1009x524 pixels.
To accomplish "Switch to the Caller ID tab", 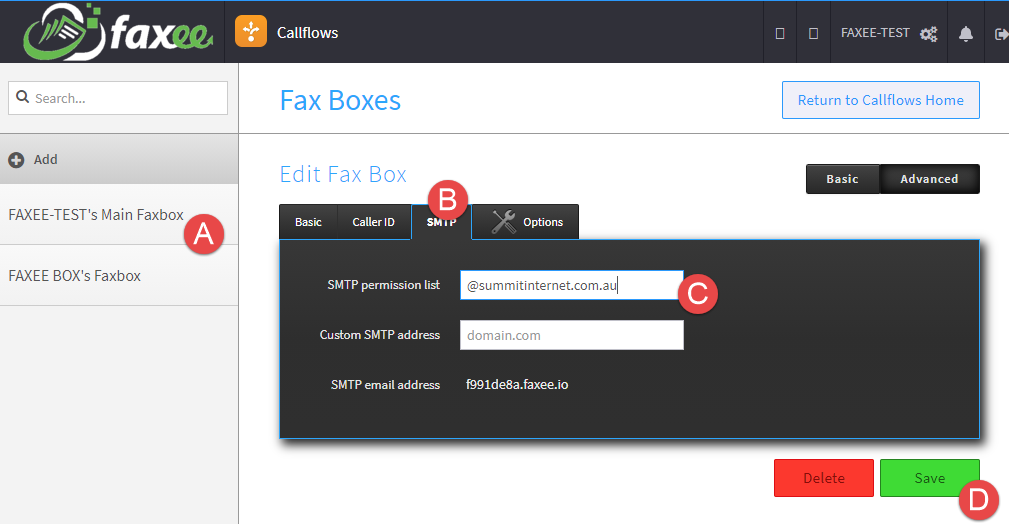I will [373, 222].
